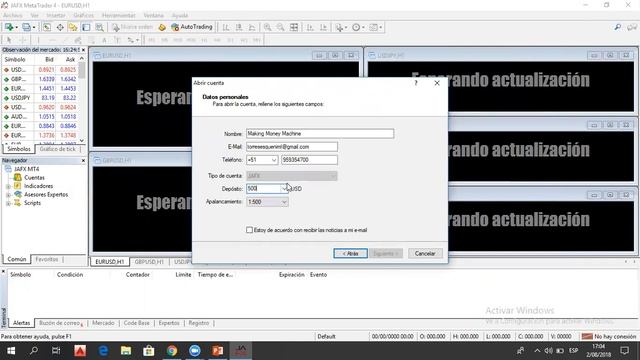The image size is (640, 360).
Task: Open the Archivo menu
Action: (x=13, y=15)
